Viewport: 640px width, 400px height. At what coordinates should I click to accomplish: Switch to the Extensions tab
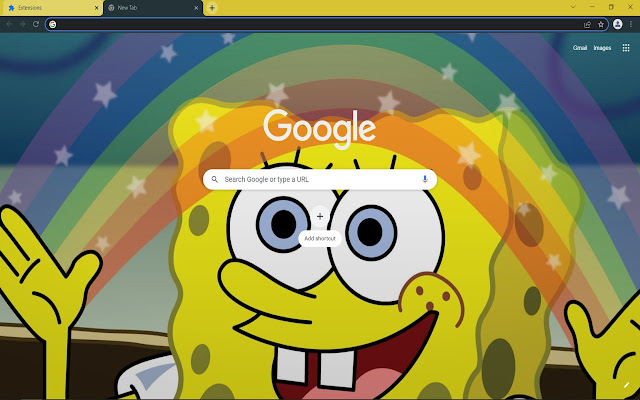pyautogui.click(x=51, y=8)
